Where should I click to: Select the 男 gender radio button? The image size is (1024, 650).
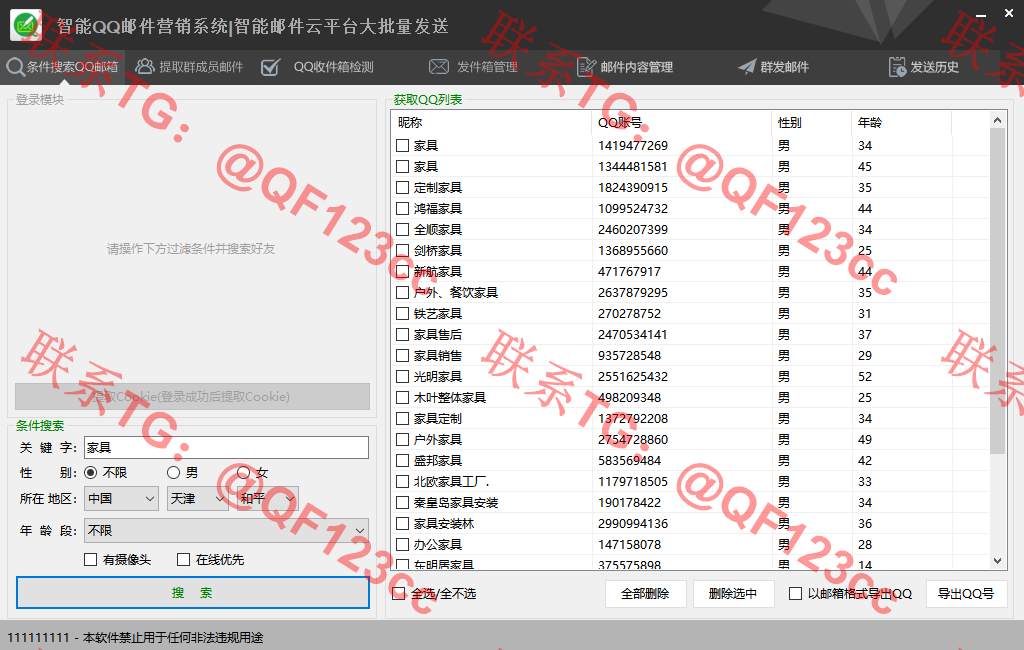(173, 472)
